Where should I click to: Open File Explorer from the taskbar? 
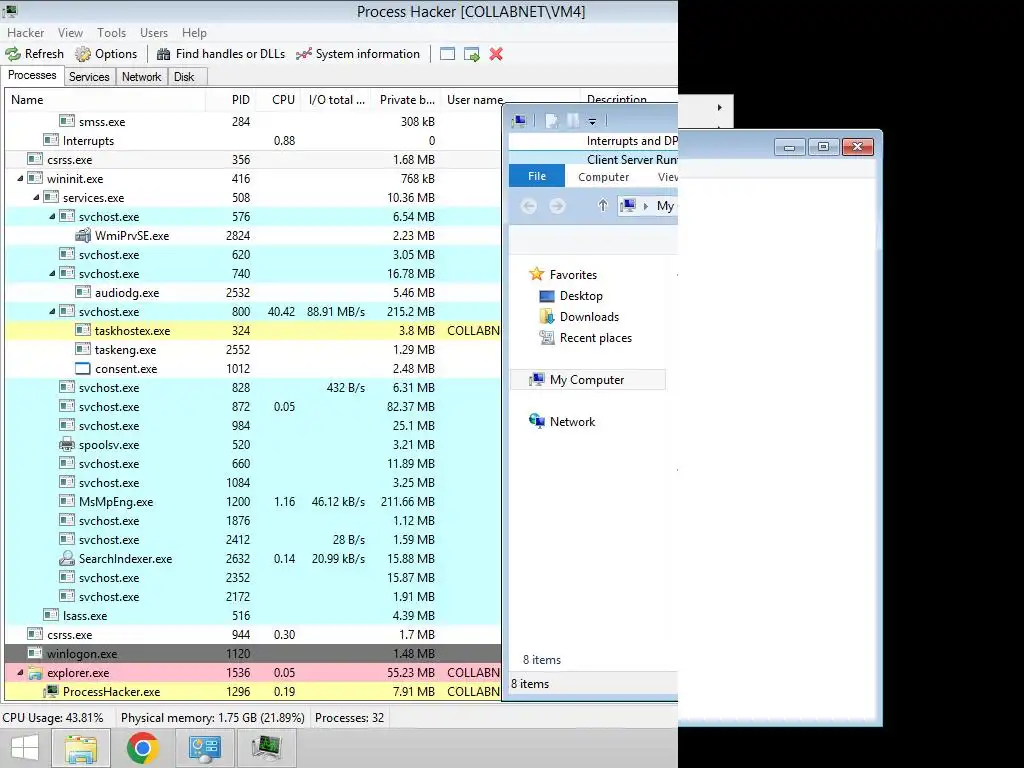coord(80,748)
